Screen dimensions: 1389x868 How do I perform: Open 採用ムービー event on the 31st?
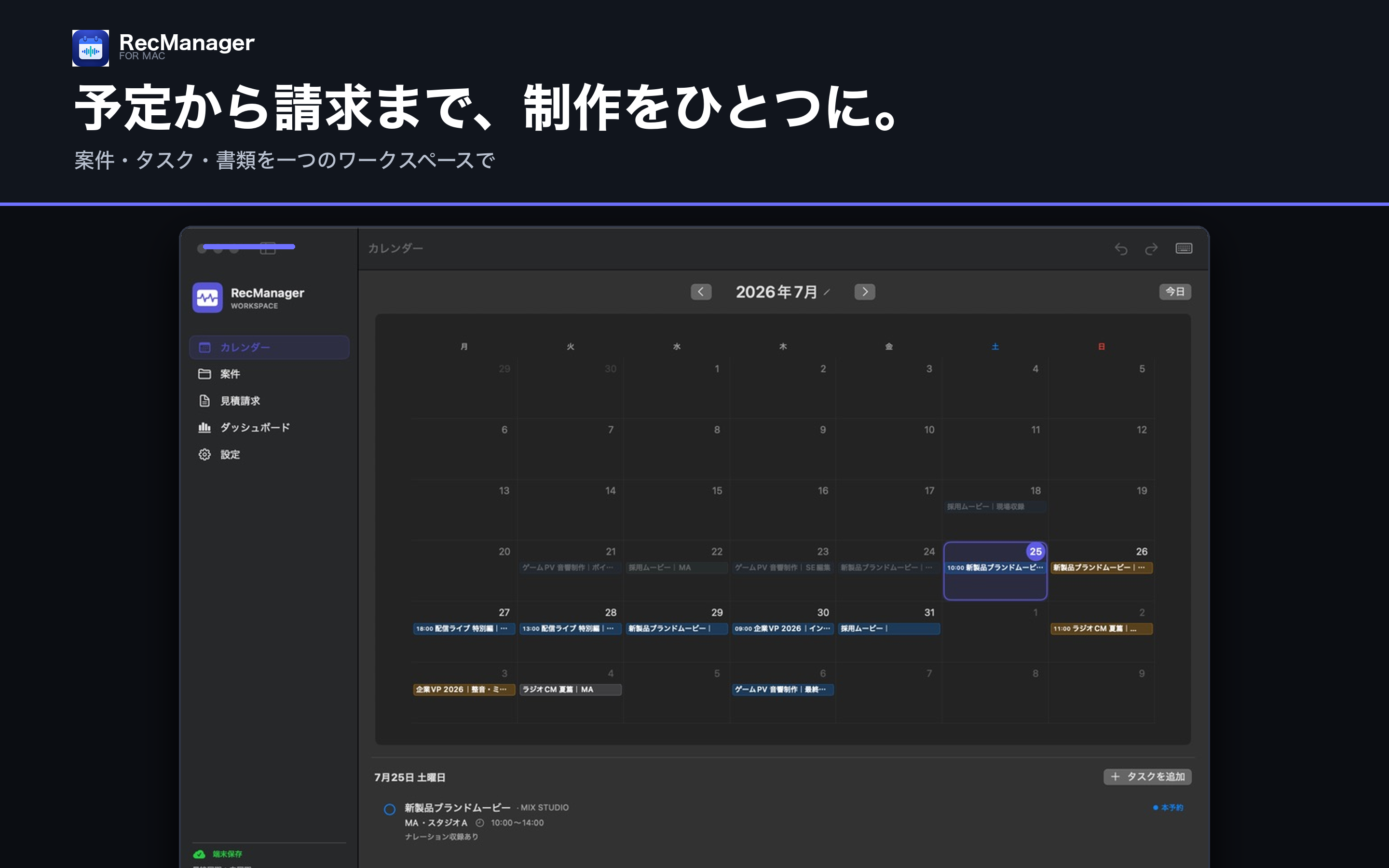[889, 628]
